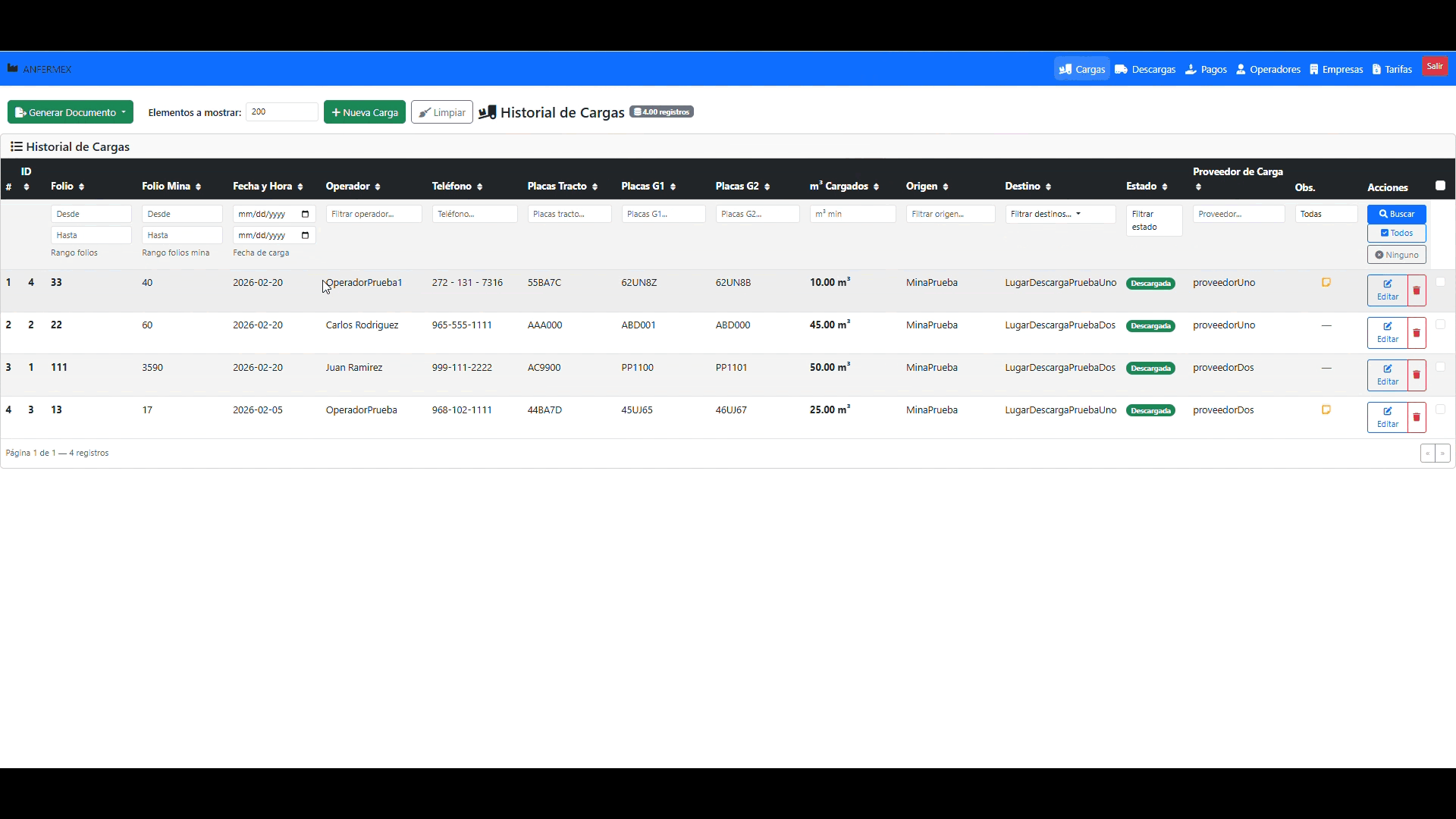Sort table by Operador column arrows
Screen dimensions: 1456x819
(377, 187)
